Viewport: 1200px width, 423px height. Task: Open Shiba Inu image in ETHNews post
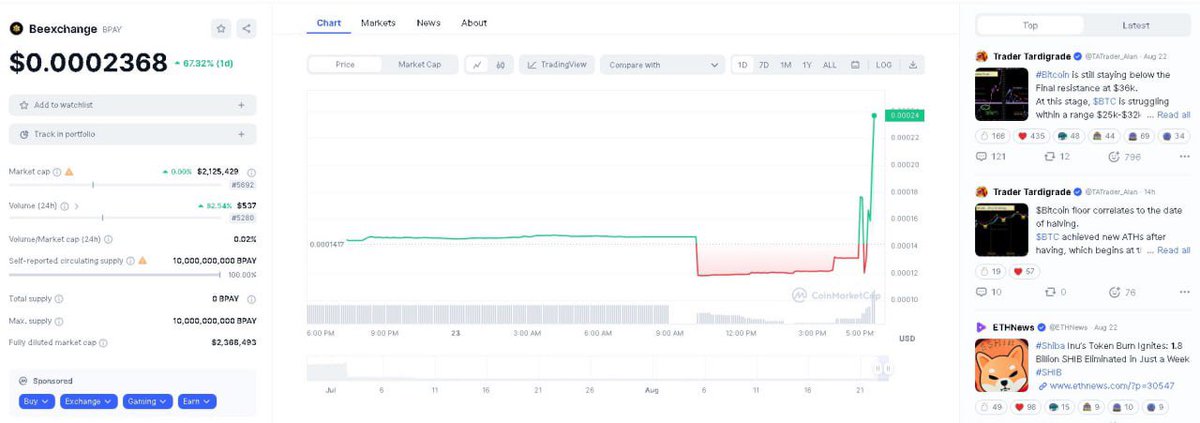point(1002,367)
